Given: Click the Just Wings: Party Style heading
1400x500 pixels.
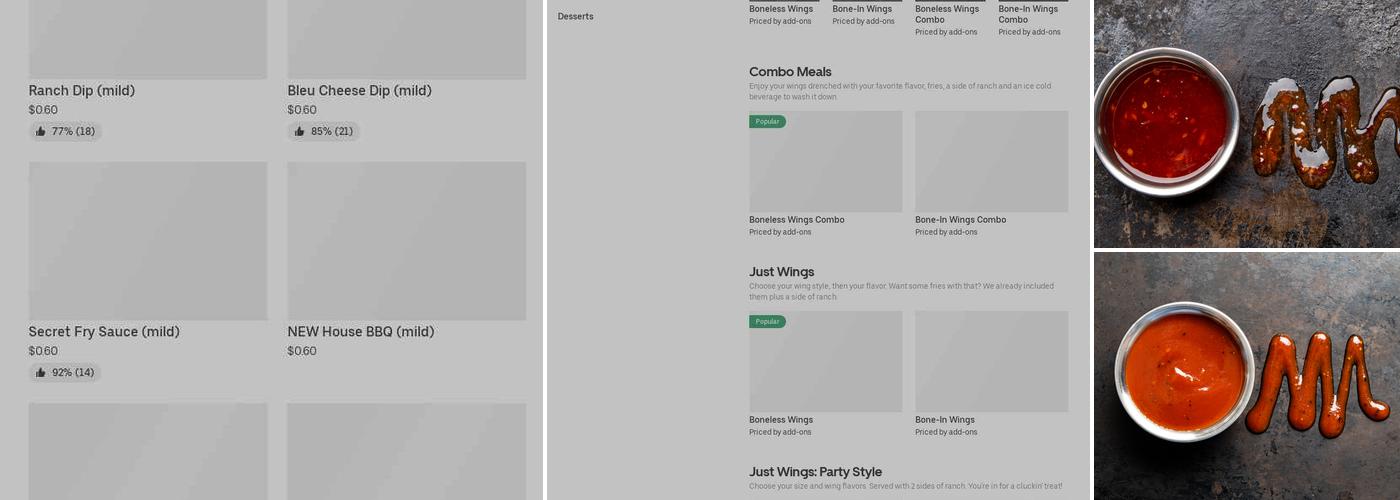Looking at the screenshot, I should pyautogui.click(x=815, y=472).
